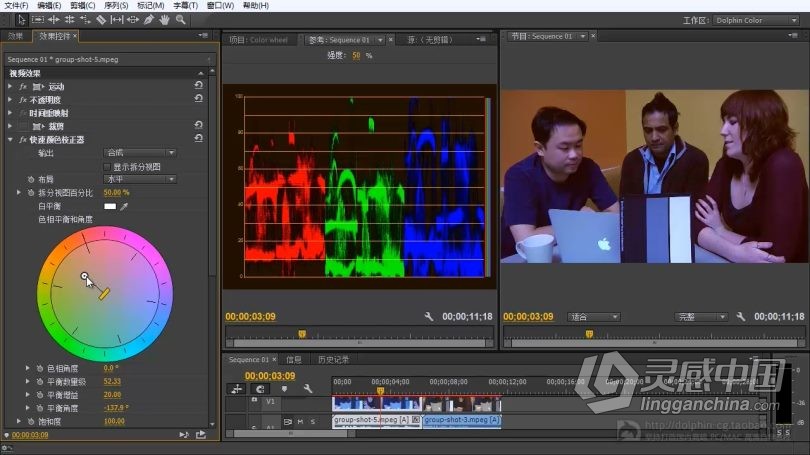Toggle fx bypass box for 裁剪 effect

click(x=23, y=127)
